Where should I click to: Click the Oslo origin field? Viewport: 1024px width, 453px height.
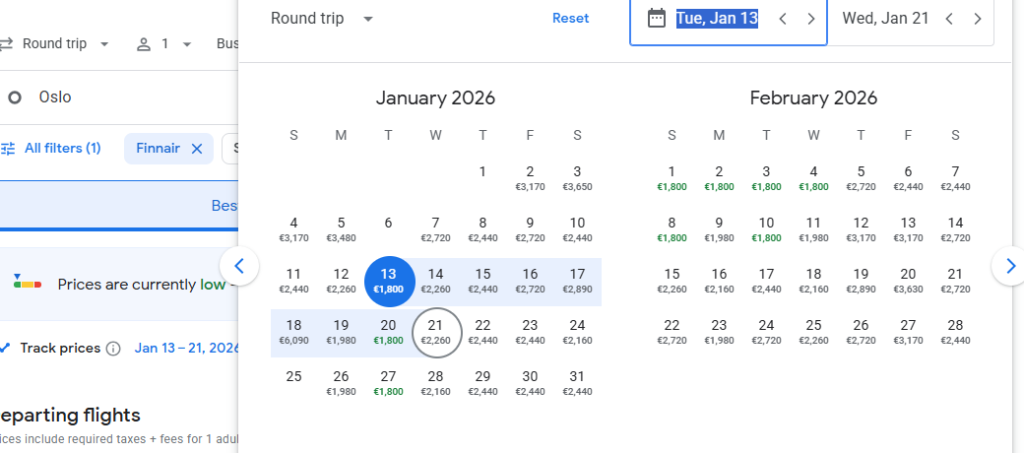click(x=55, y=97)
